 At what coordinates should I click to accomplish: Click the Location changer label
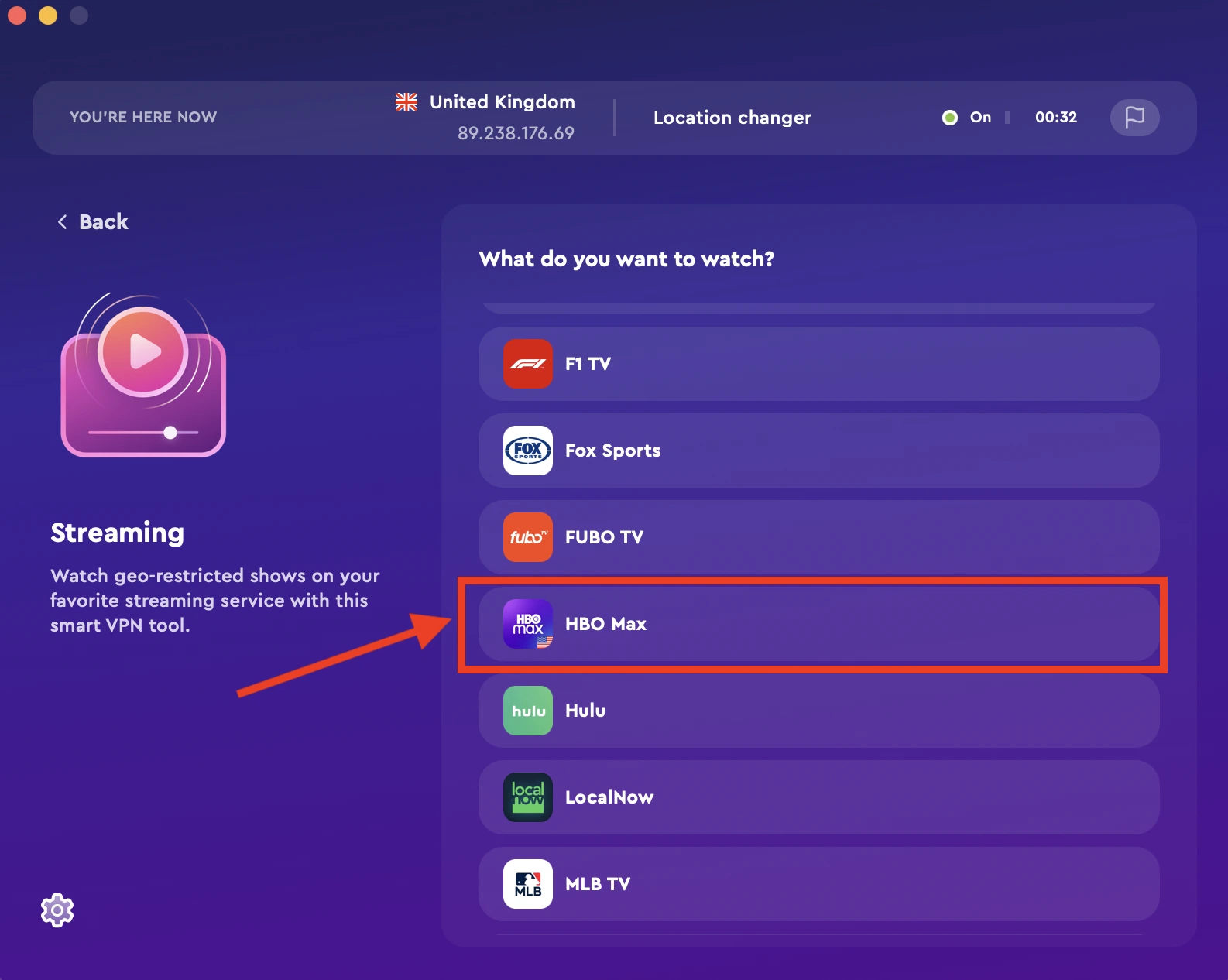732,118
